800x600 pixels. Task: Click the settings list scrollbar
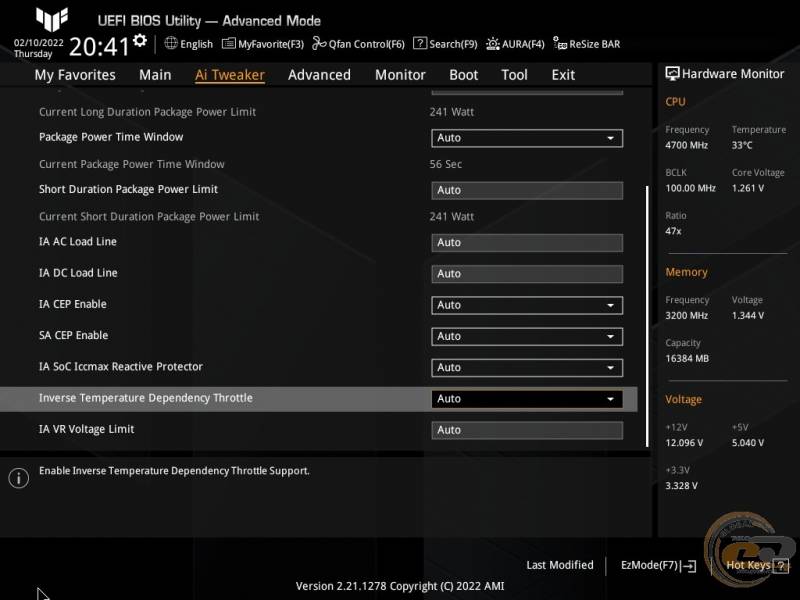click(647, 316)
